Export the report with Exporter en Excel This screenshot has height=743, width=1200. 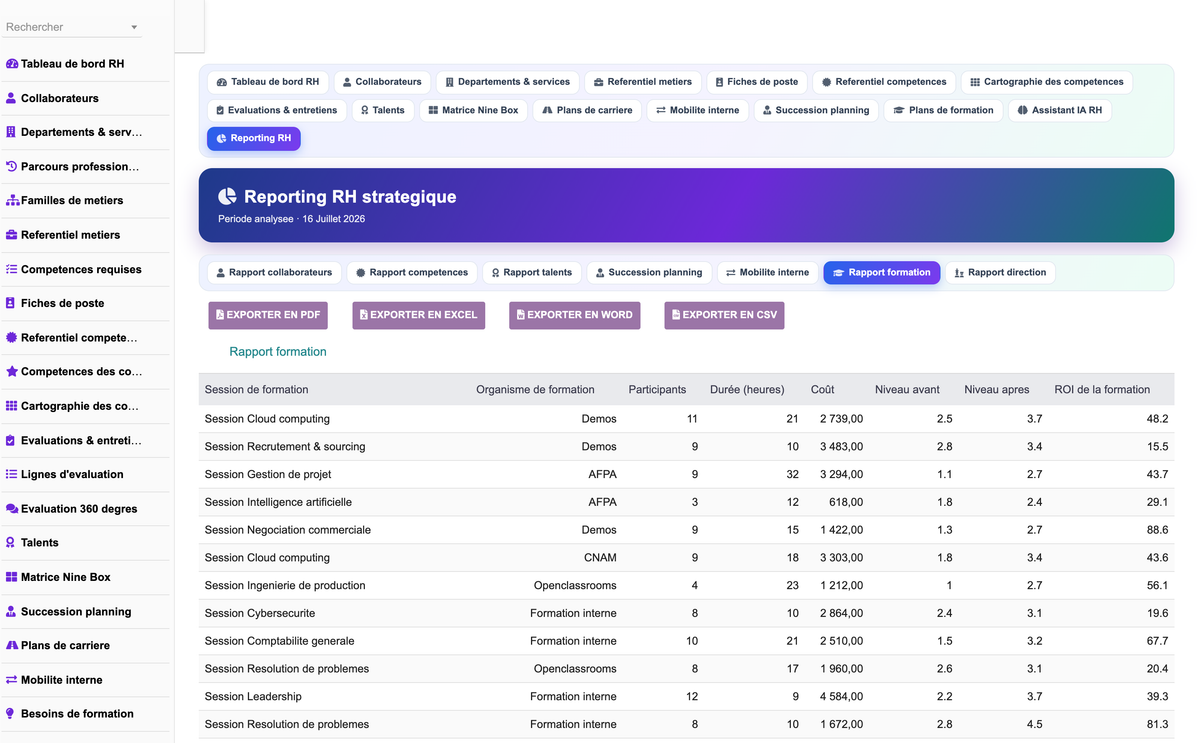click(x=418, y=315)
